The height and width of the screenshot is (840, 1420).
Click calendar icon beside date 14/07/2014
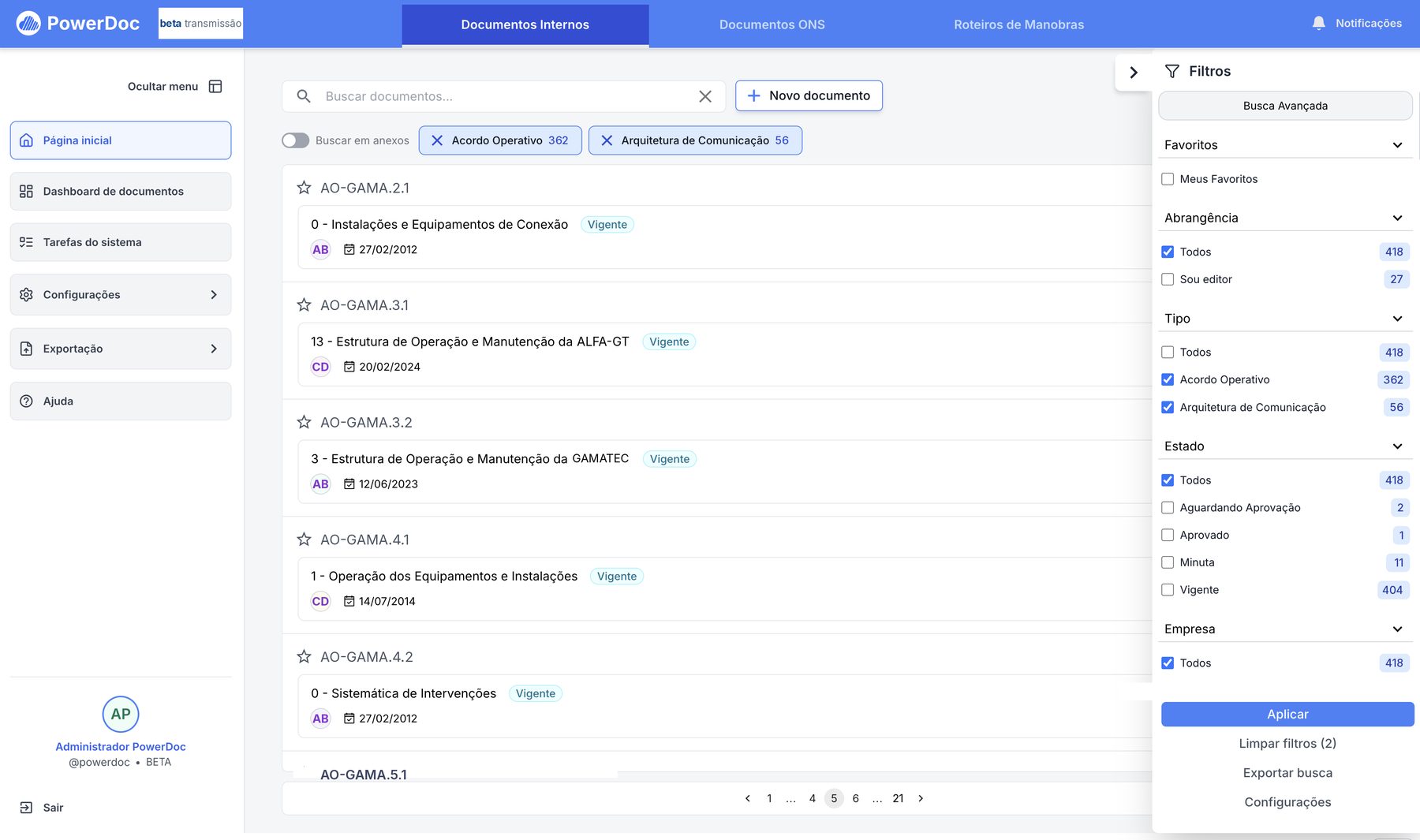tap(349, 601)
